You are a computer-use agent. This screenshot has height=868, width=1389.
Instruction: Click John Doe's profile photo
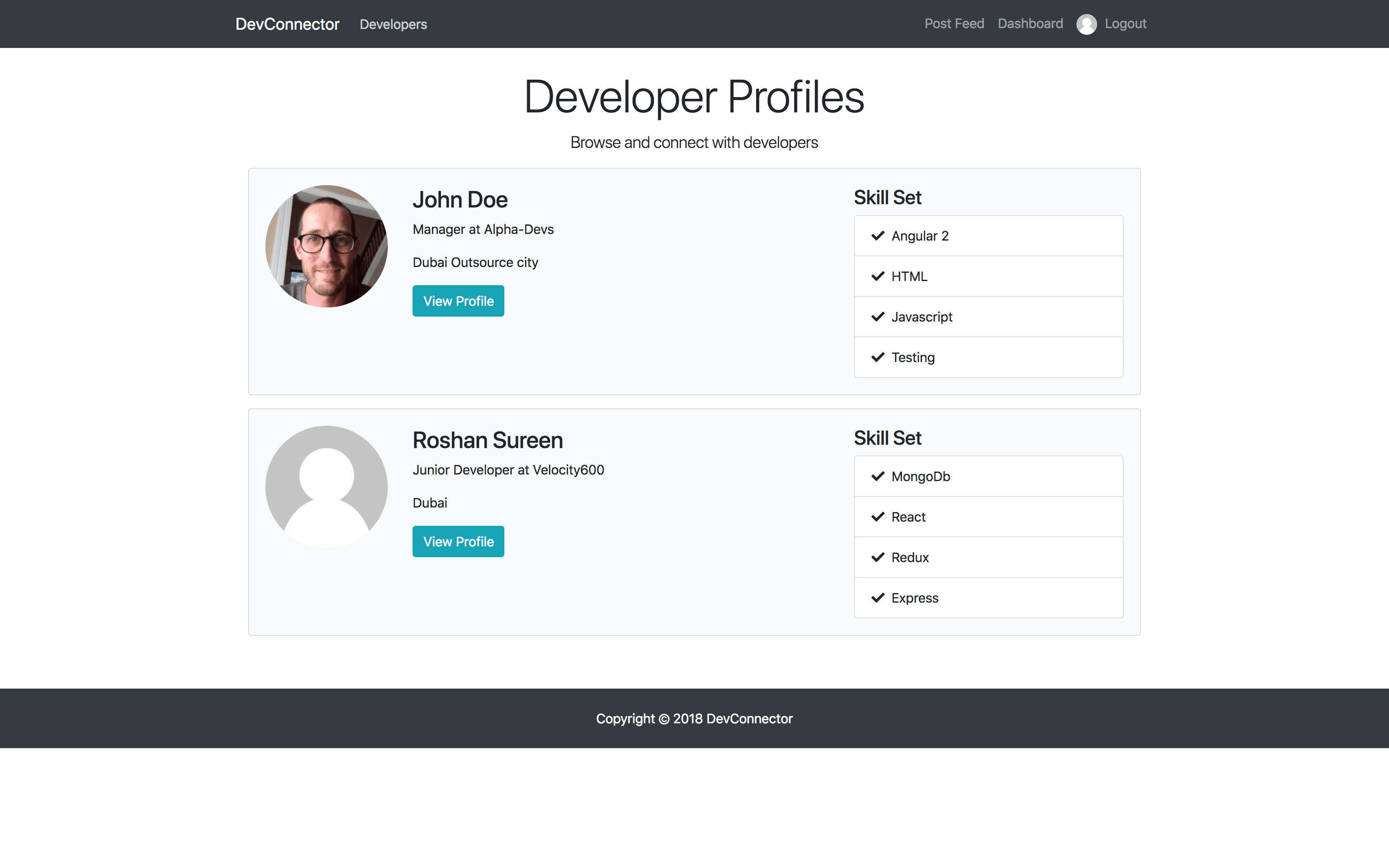326,246
